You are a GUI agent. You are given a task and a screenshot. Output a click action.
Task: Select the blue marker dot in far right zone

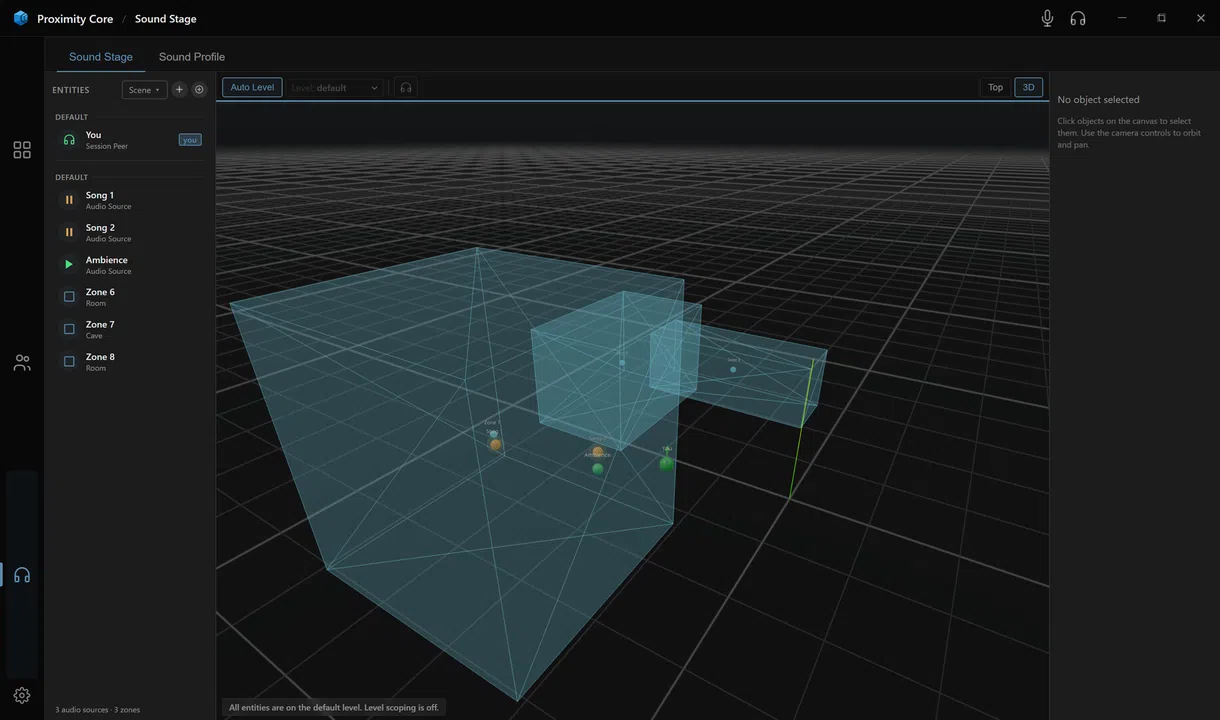pyautogui.click(x=733, y=369)
